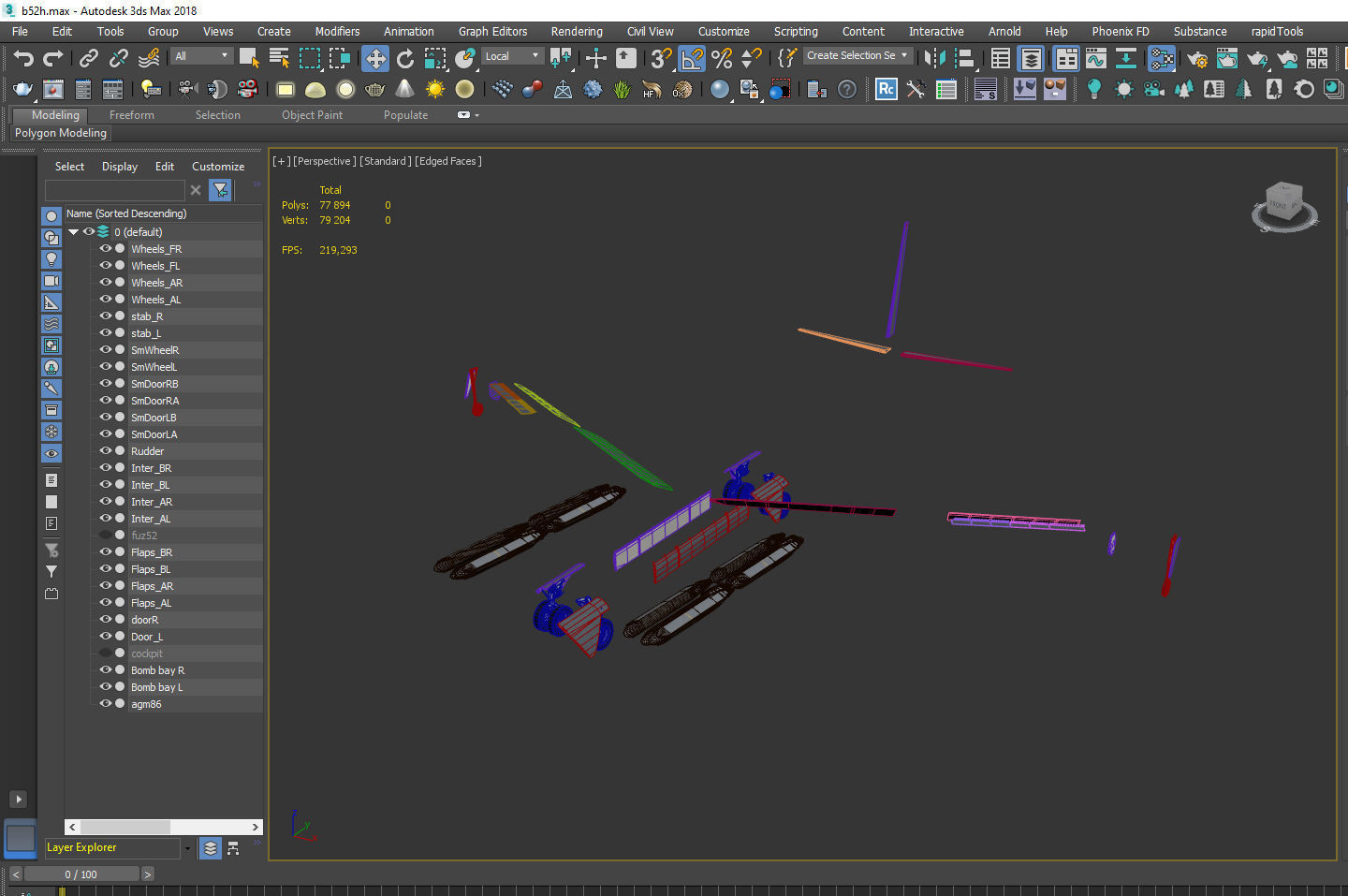Screen dimensions: 1348x896
Task: Click the Align tool icon
Action: (964, 58)
